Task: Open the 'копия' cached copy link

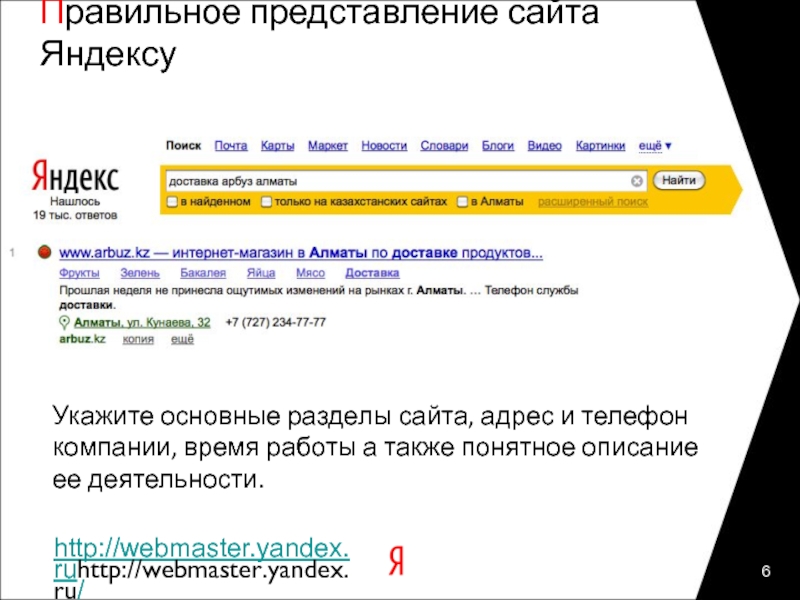Action: [138, 339]
